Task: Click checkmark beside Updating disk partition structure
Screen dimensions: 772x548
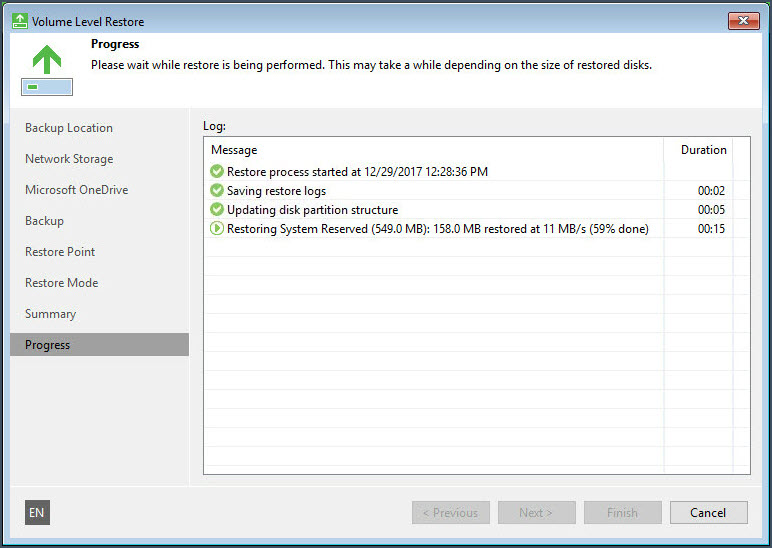Action: (x=217, y=210)
